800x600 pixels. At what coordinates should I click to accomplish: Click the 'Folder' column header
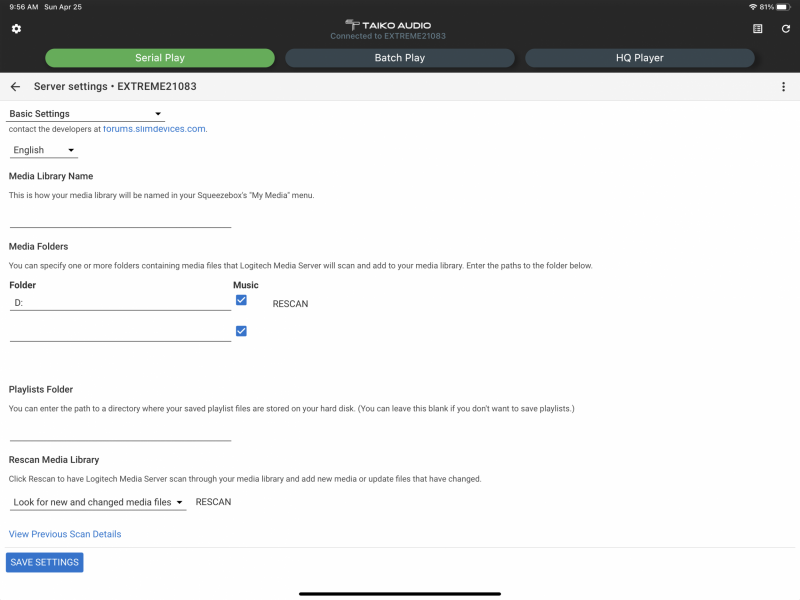point(22,285)
